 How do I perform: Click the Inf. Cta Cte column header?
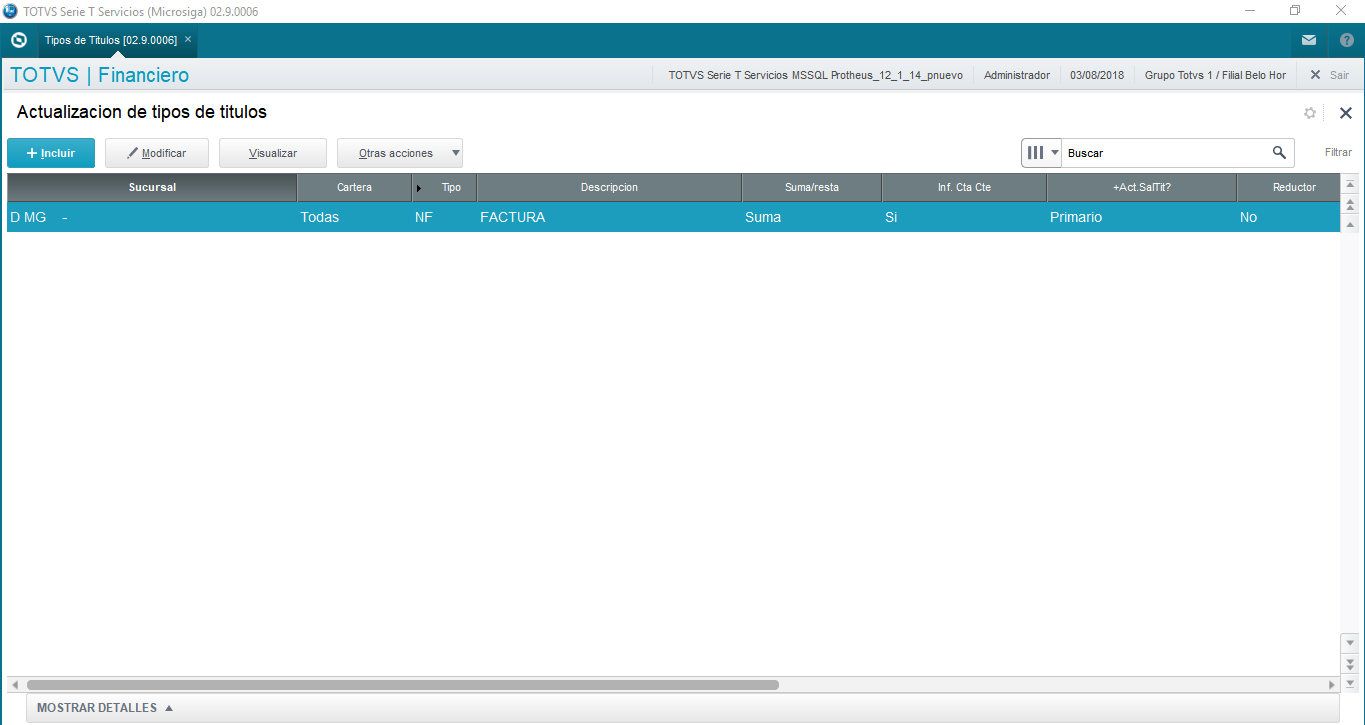click(x=964, y=187)
